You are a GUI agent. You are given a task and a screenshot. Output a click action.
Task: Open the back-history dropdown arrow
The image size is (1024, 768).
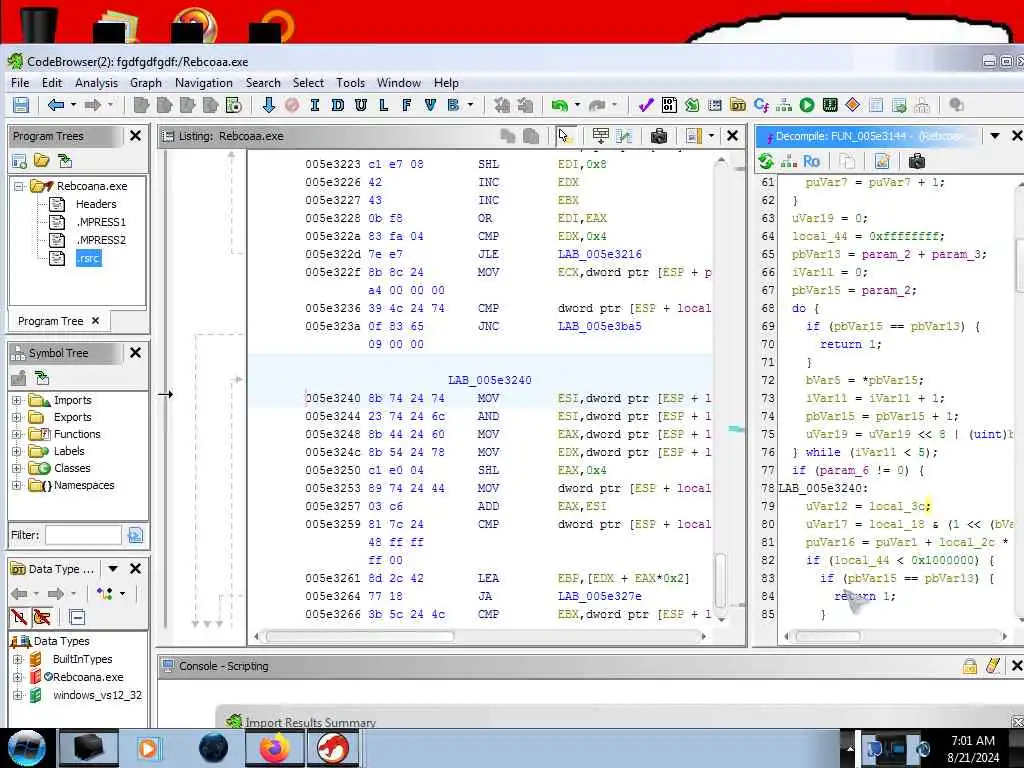(73, 104)
